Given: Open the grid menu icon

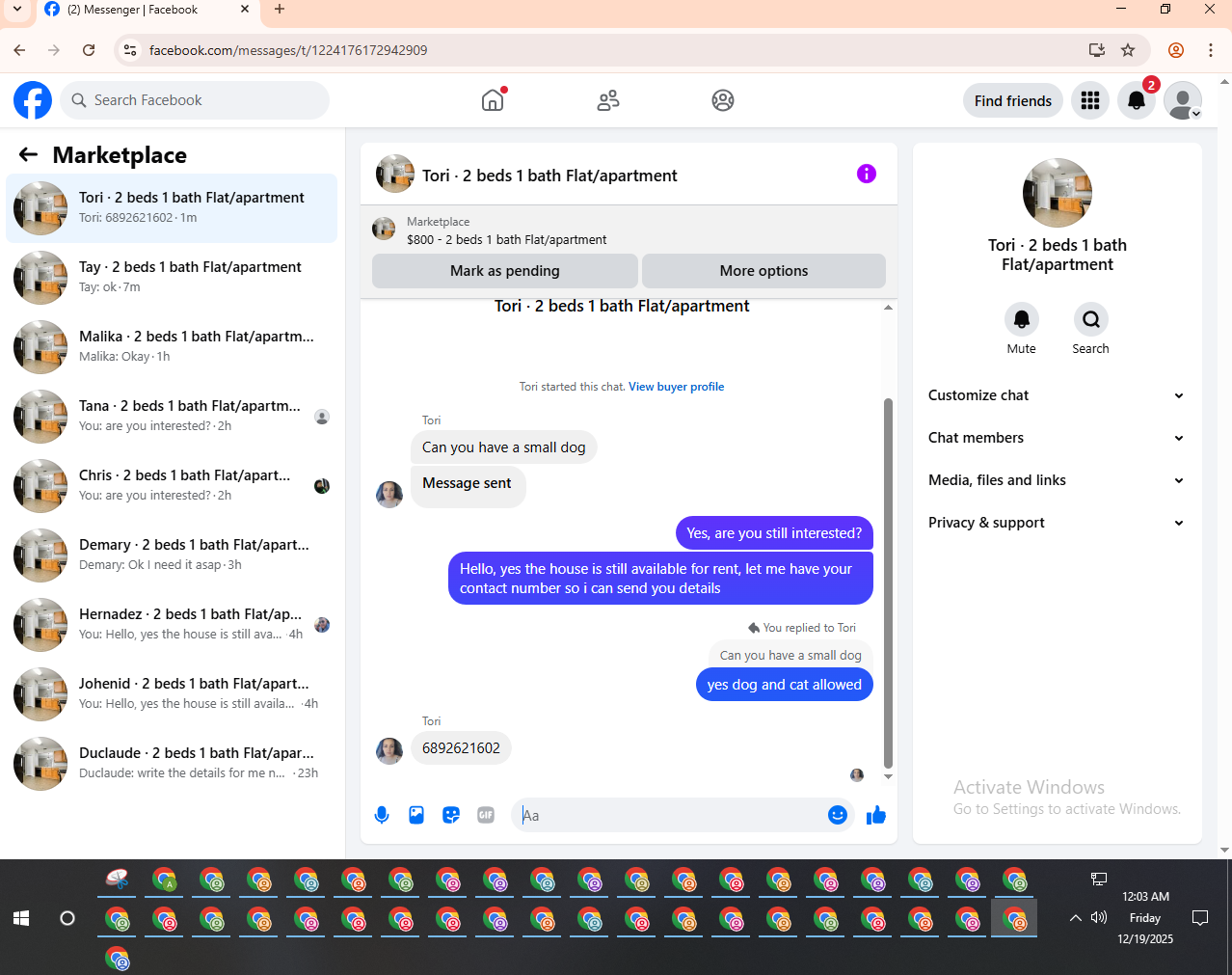Looking at the screenshot, I should click(1090, 100).
